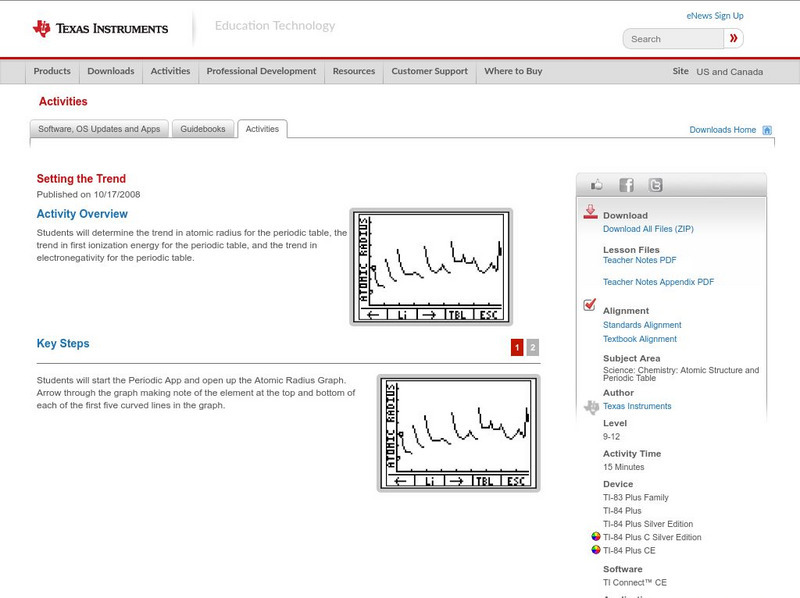This screenshot has width=800, height=598.
Task: Click 'TI Connect™ CE' software entry
Action: 635,583
